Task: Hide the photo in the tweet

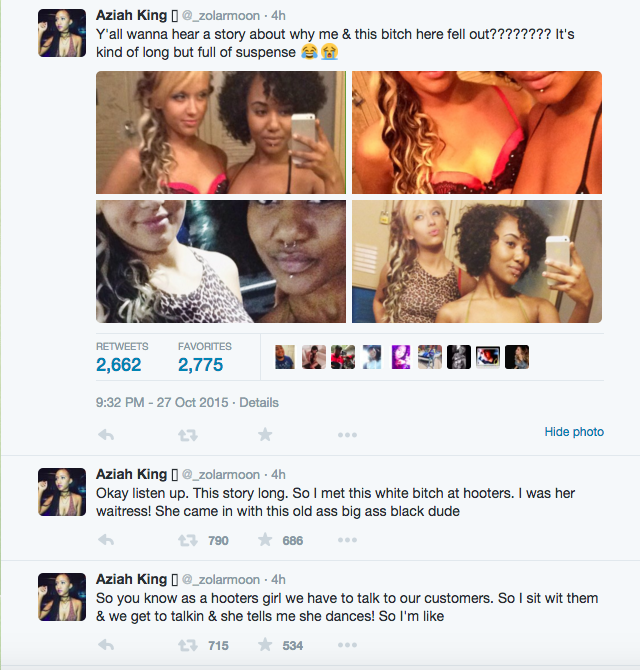Action: pos(574,432)
